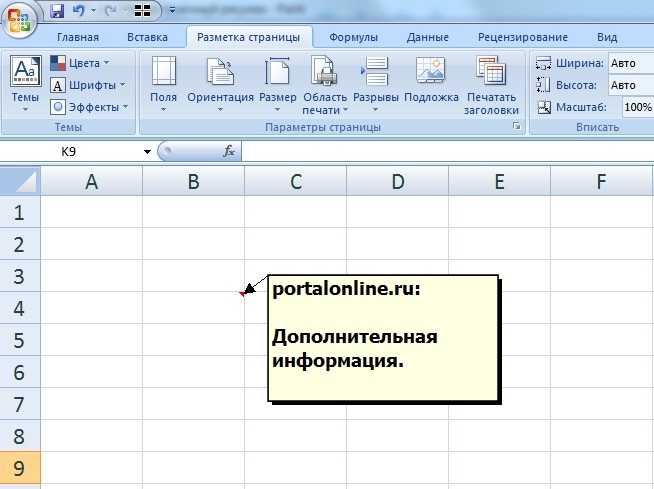Click the fx Insert Function button
The width and height of the screenshot is (654, 489).
tap(229, 151)
